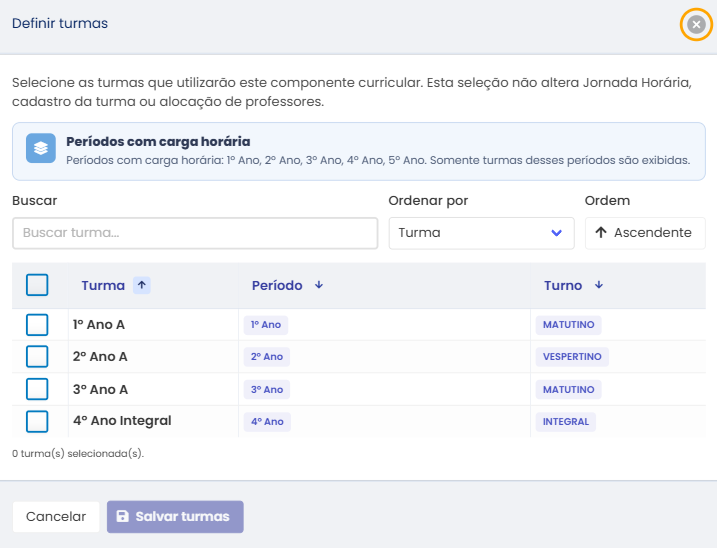Screen dimensions: 717x549
Task: Sort by the Período column header
Action: point(277,286)
